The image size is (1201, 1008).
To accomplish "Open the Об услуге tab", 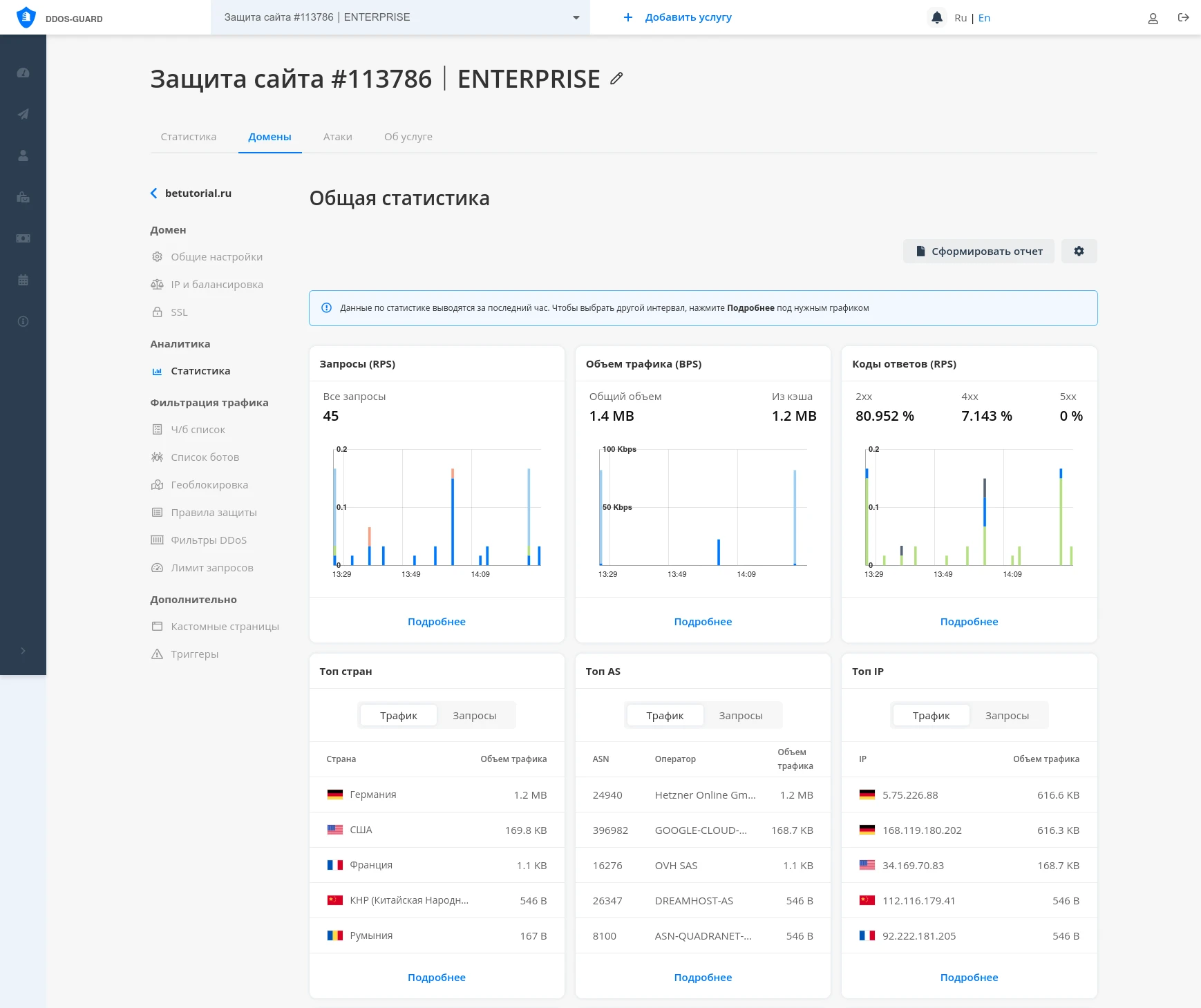I will pyautogui.click(x=408, y=137).
